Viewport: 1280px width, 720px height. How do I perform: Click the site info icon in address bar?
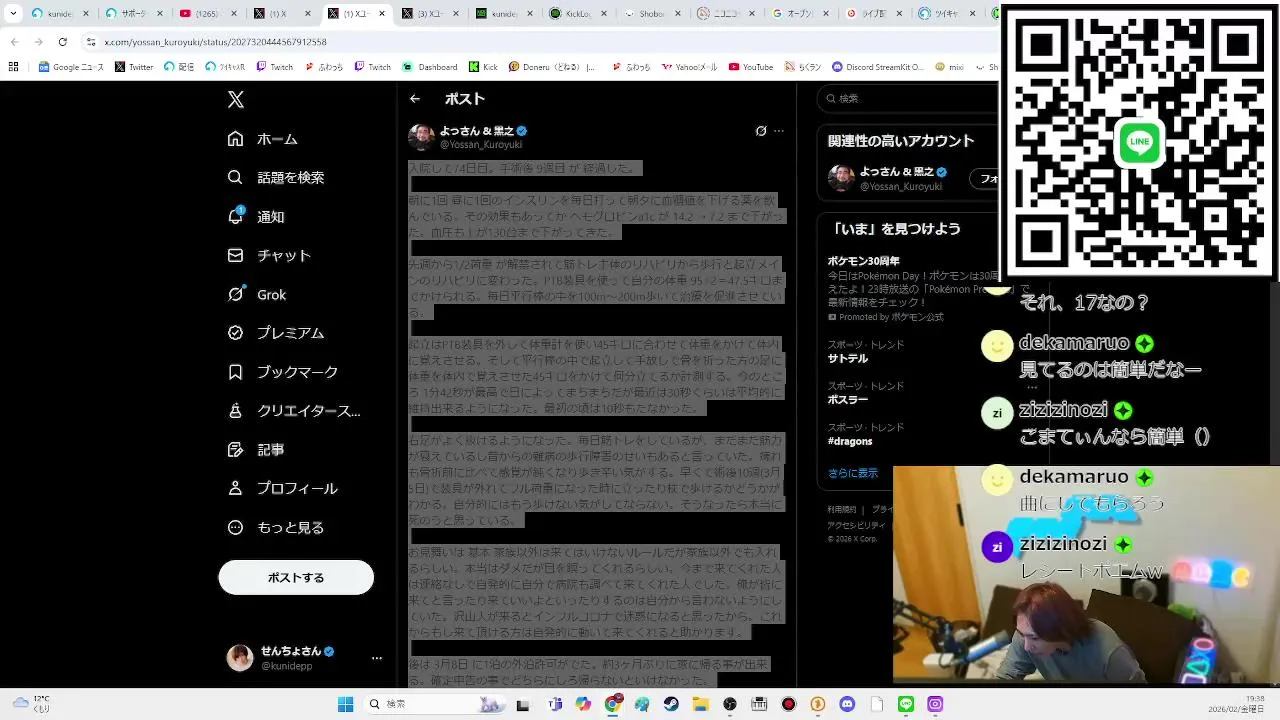91,42
